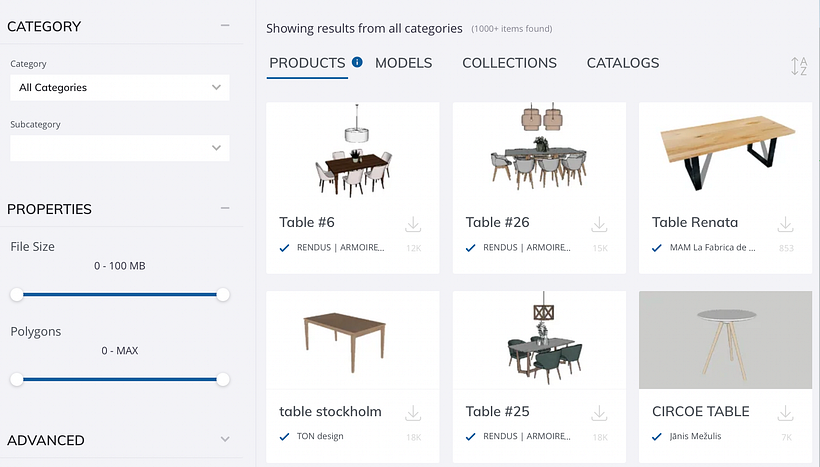This screenshot has height=467, width=820.
Task: Open the CATALOGS tab
Action: 623,63
